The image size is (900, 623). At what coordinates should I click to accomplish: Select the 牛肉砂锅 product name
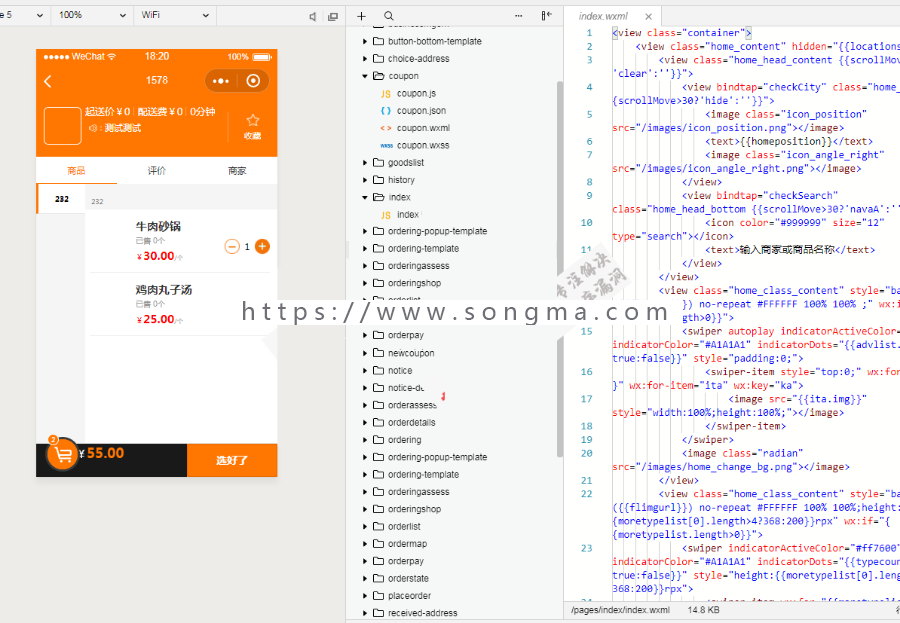coord(158,226)
